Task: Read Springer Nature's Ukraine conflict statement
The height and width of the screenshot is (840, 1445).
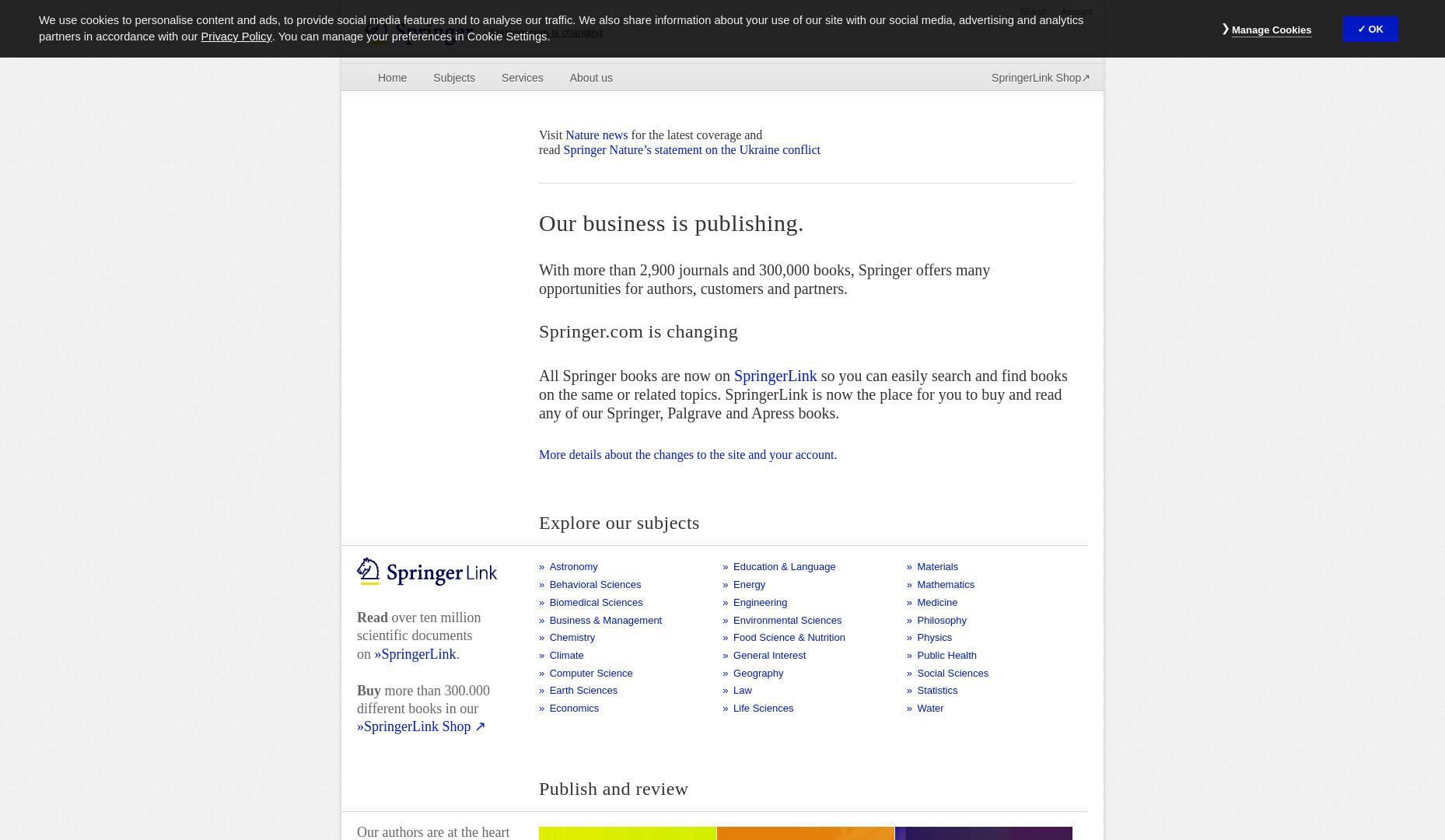Action: (691, 150)
